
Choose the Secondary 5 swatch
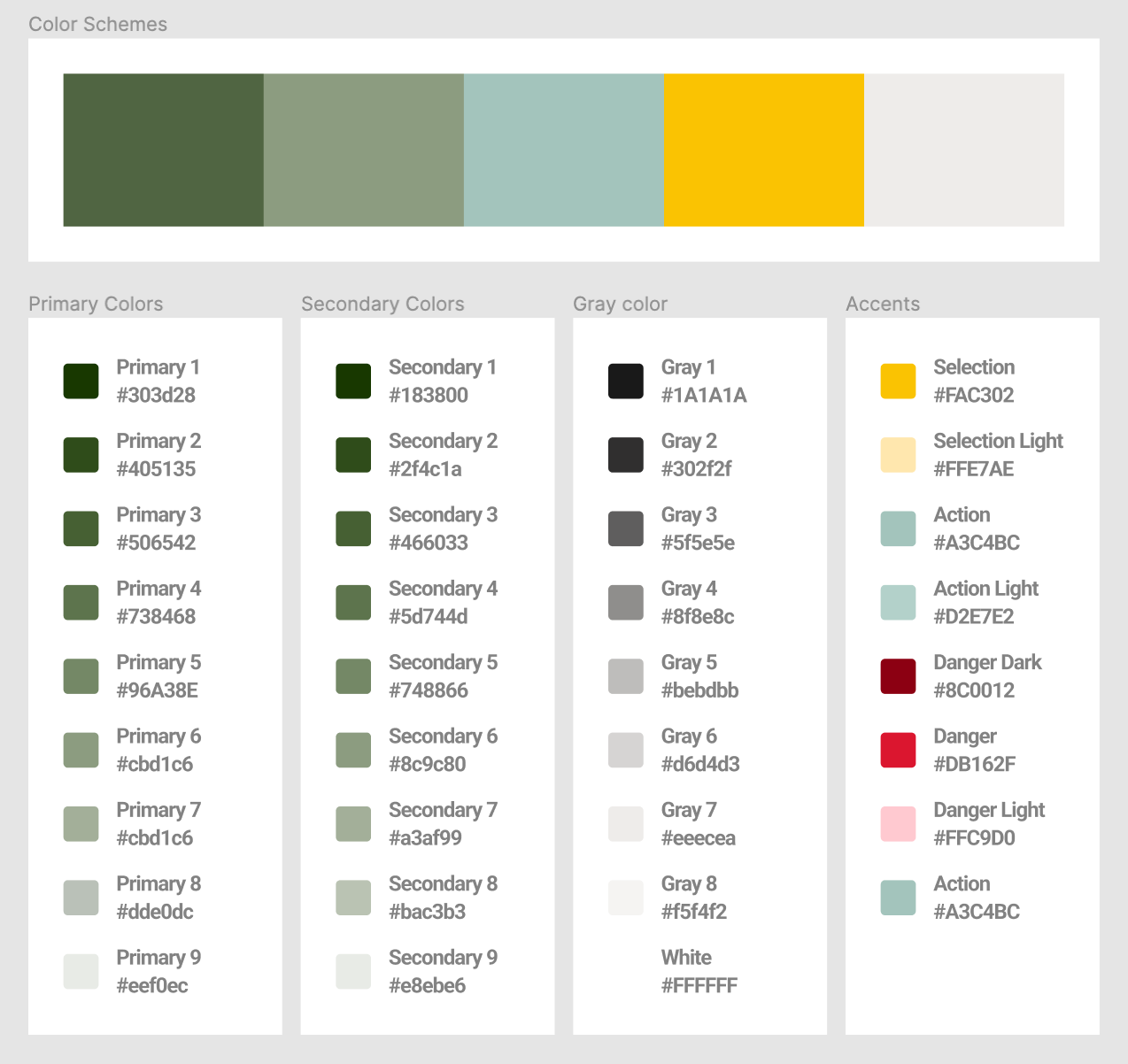353,676
